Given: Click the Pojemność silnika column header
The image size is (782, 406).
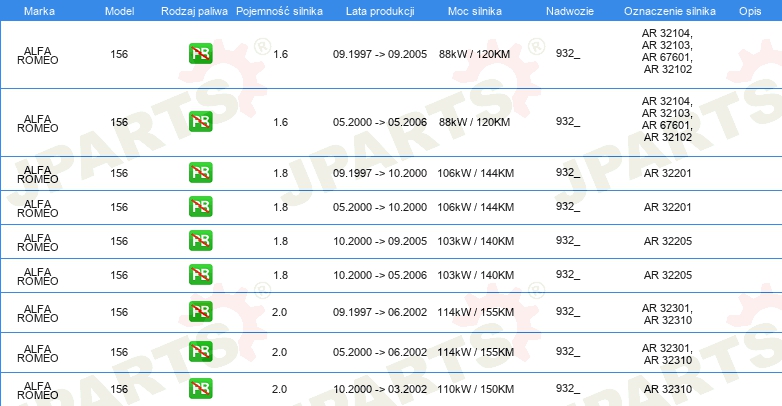Looking at the screenshot, I should (279, 11).
